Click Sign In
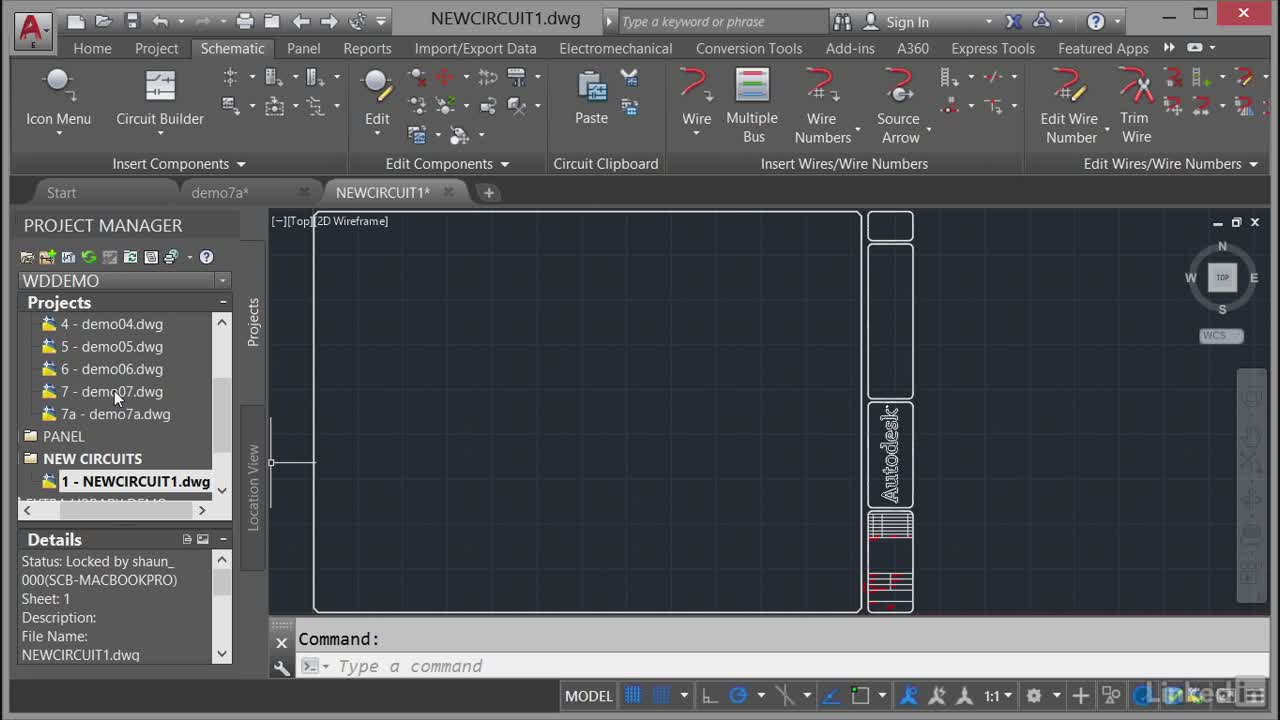1280x720 pixels. point(908,22)
